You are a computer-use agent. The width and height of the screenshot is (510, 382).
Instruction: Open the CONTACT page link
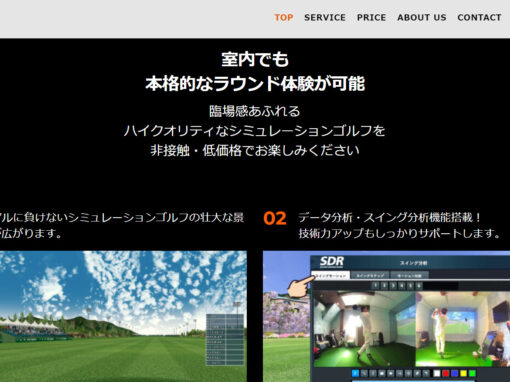point(479,18)
